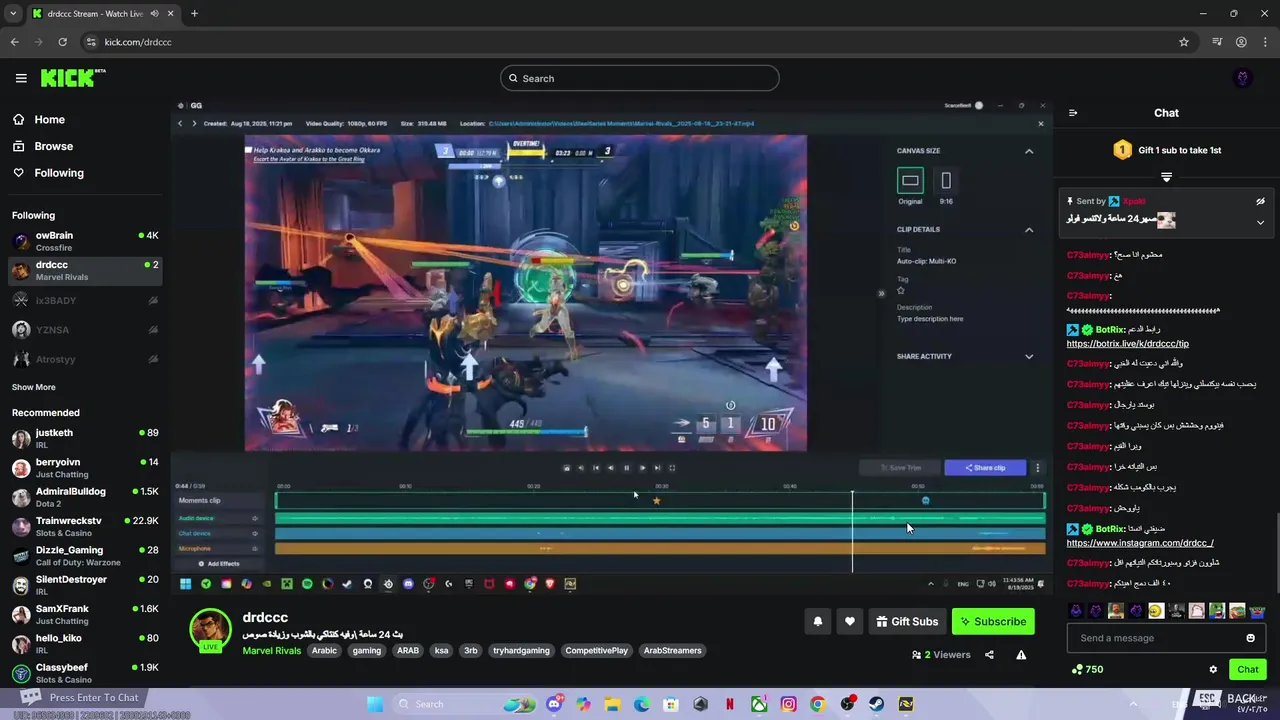This screenshot has height=720, width=1280.
Task: Report stream with warning icon
Action: tap(1021, 655)
